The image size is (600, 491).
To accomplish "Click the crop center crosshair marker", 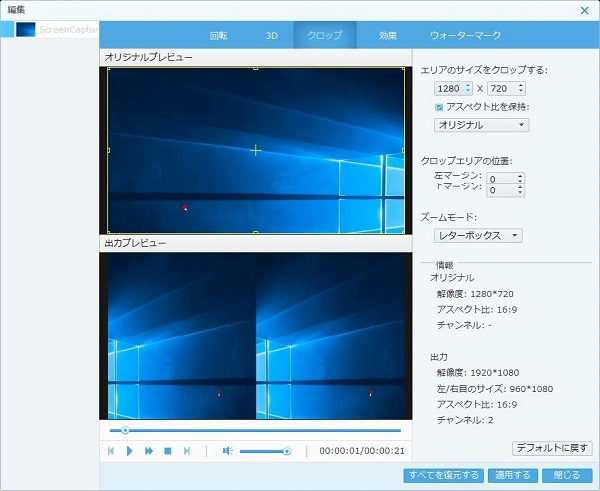I will pos(256,150).
